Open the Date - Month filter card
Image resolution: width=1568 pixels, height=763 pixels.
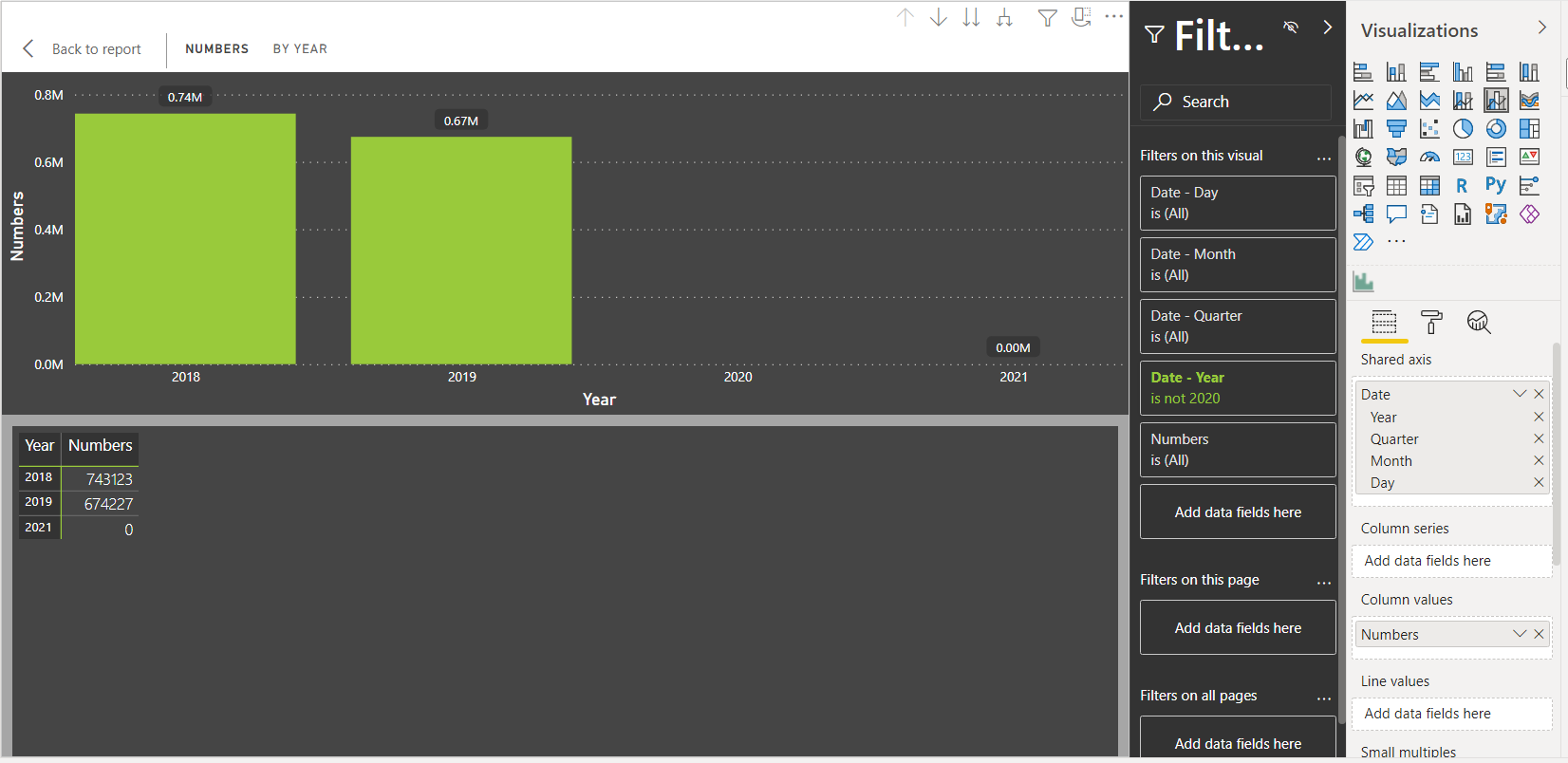pos(1238,265)
